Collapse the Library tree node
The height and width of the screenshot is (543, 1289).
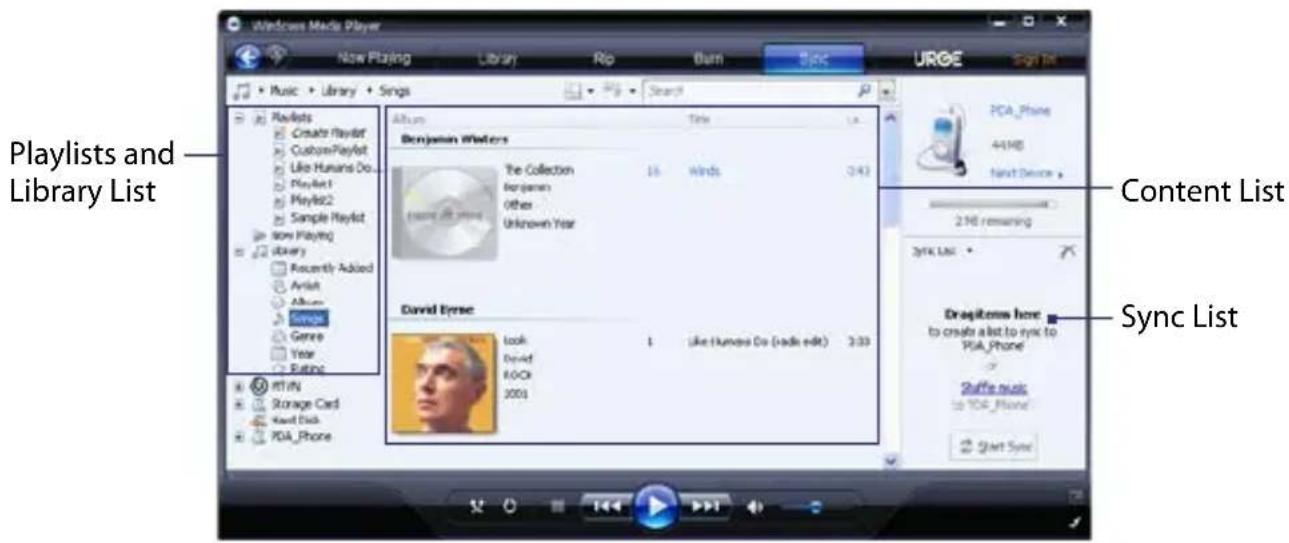pyautogui.click(x=237, y=252)
